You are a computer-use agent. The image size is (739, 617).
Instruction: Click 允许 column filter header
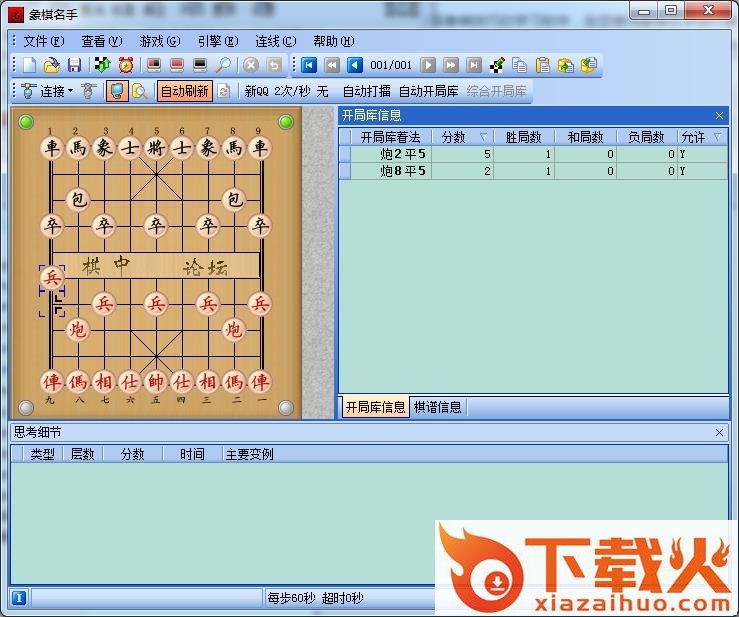pos(703,137)
